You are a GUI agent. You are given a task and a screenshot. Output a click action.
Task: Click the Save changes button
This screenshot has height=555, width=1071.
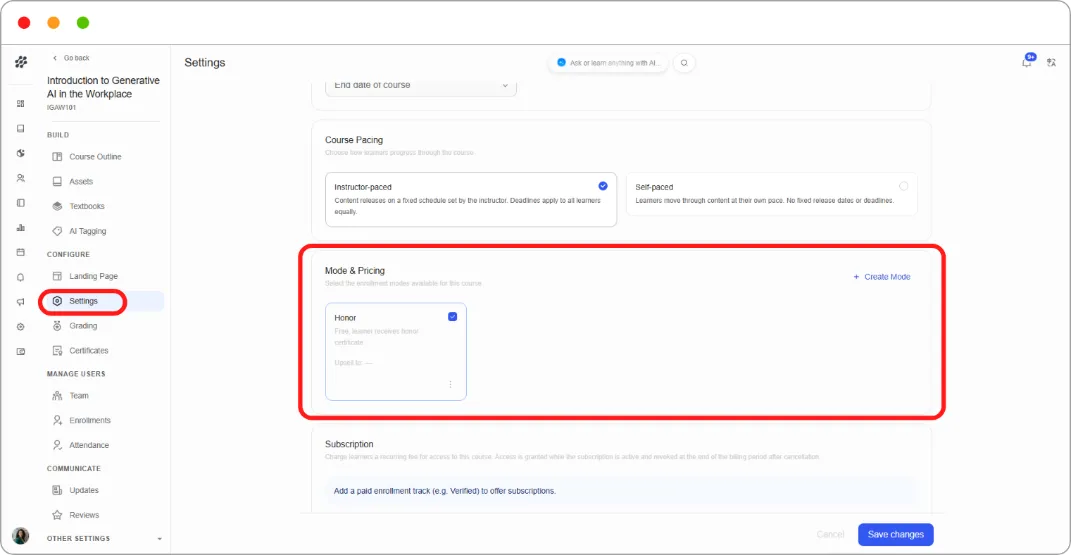click(x=895, y=535)
